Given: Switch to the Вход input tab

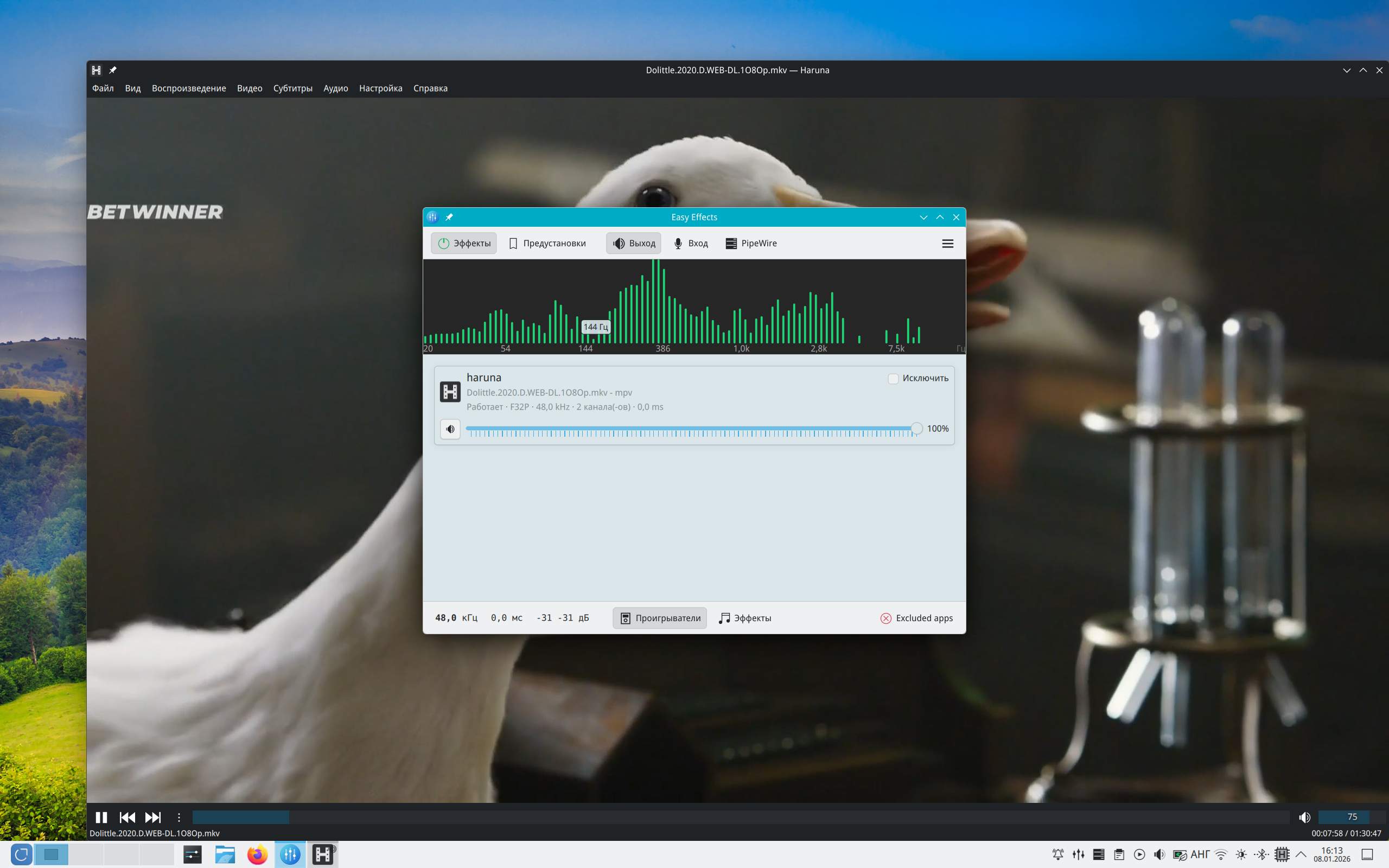Looking at the screenshot, I should click(x=691, y=244).
